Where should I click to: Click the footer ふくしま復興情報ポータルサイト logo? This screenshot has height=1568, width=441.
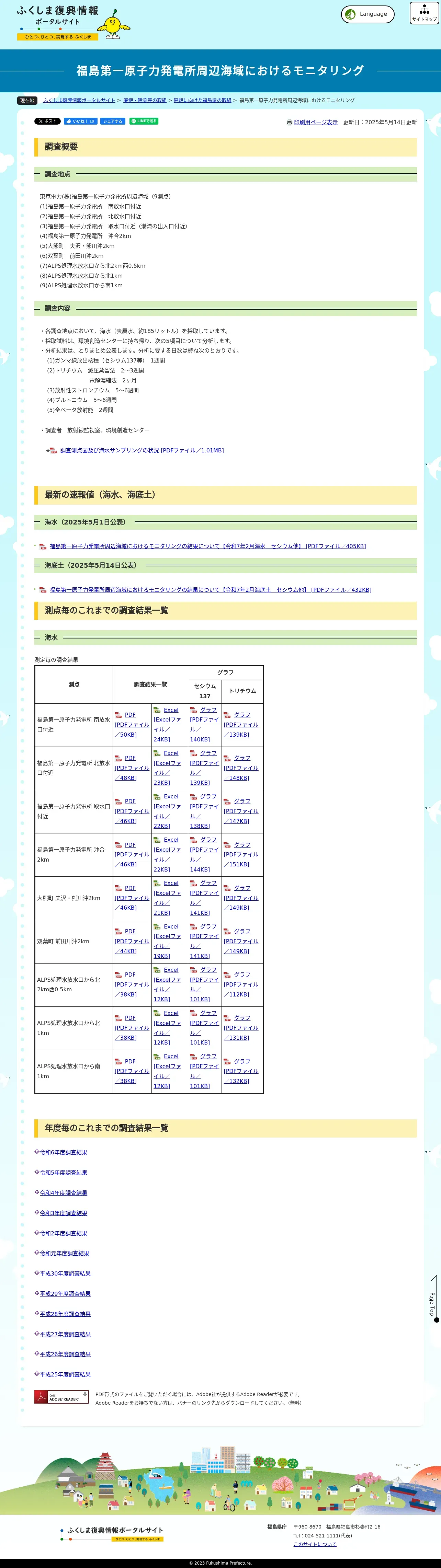pyautogui.click(x=112, y=1534)
